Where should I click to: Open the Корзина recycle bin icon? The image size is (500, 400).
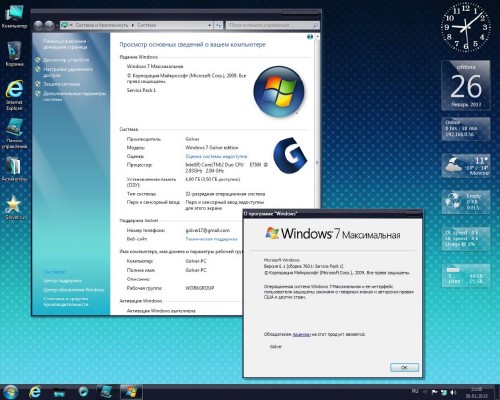[x=14, y=53]
